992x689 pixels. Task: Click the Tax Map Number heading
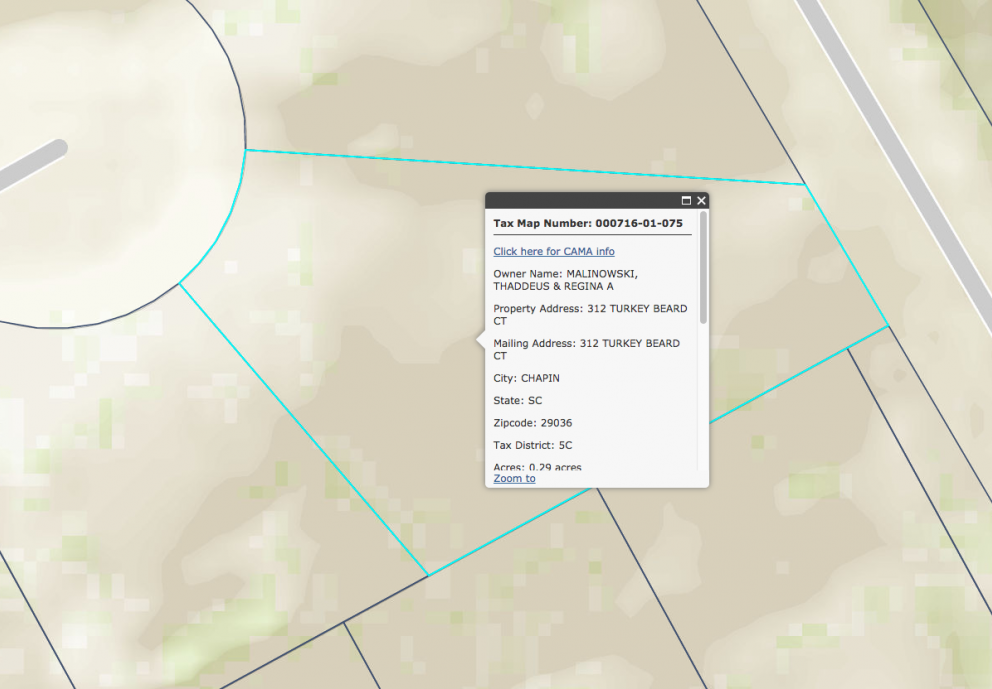(588, 224)
